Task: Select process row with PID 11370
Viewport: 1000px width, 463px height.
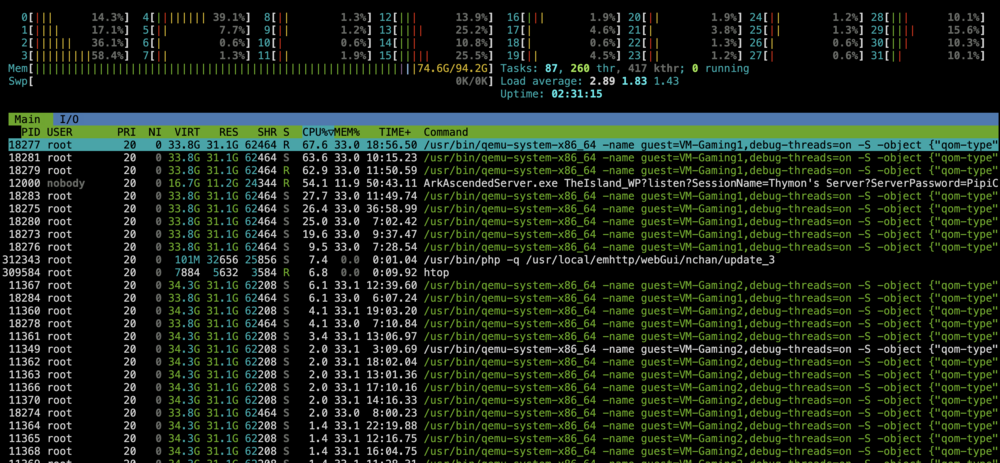Action: 504,400
